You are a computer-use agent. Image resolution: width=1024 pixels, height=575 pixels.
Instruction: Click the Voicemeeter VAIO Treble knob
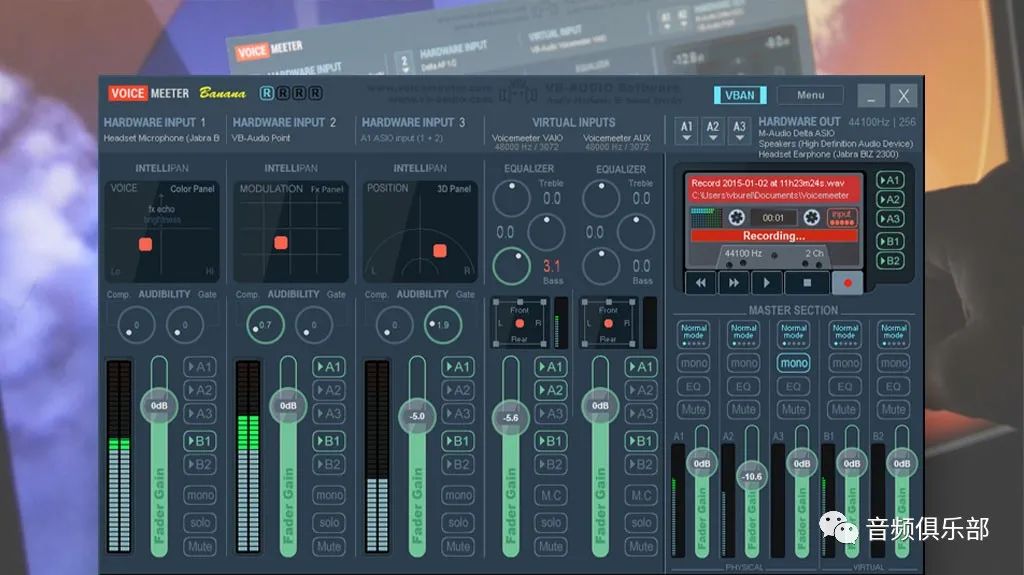511,198
